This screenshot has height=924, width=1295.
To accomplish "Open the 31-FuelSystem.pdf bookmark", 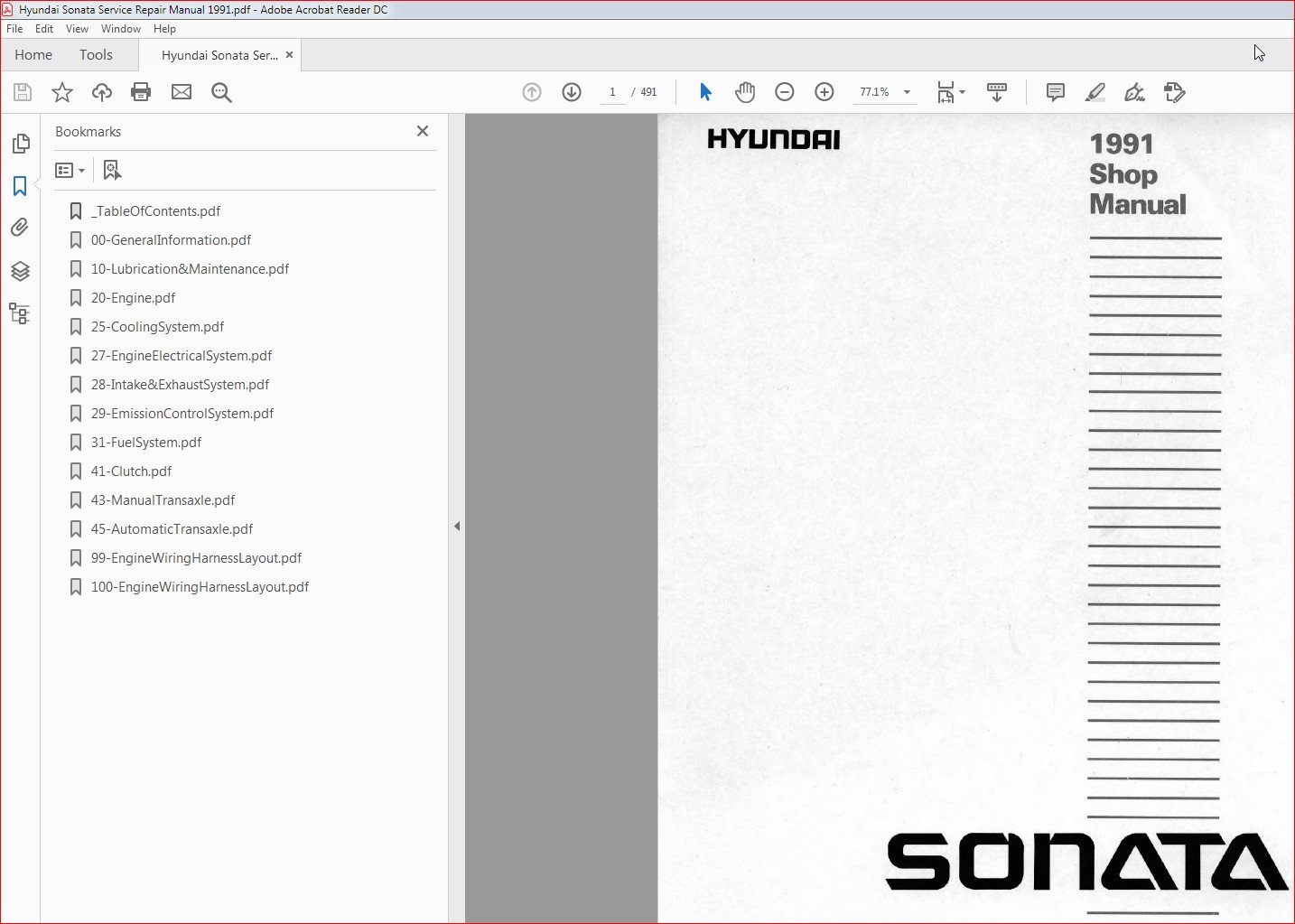I will (x=145, y=443).
